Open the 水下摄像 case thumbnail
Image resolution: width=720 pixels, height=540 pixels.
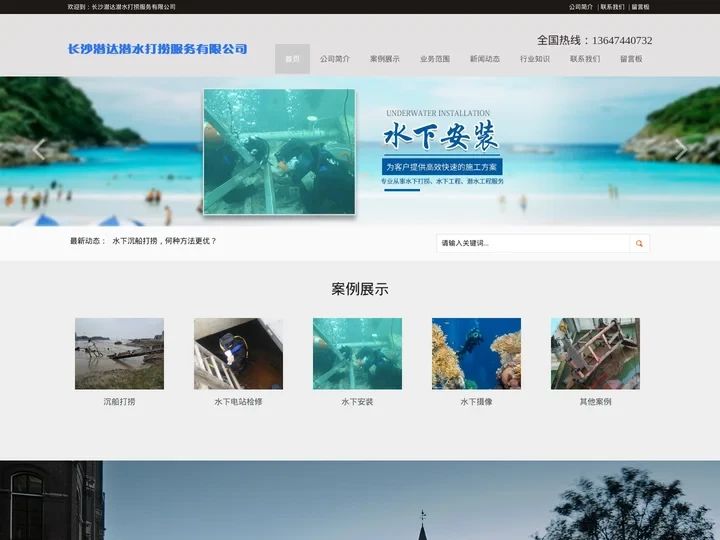[x=476, y=354]
